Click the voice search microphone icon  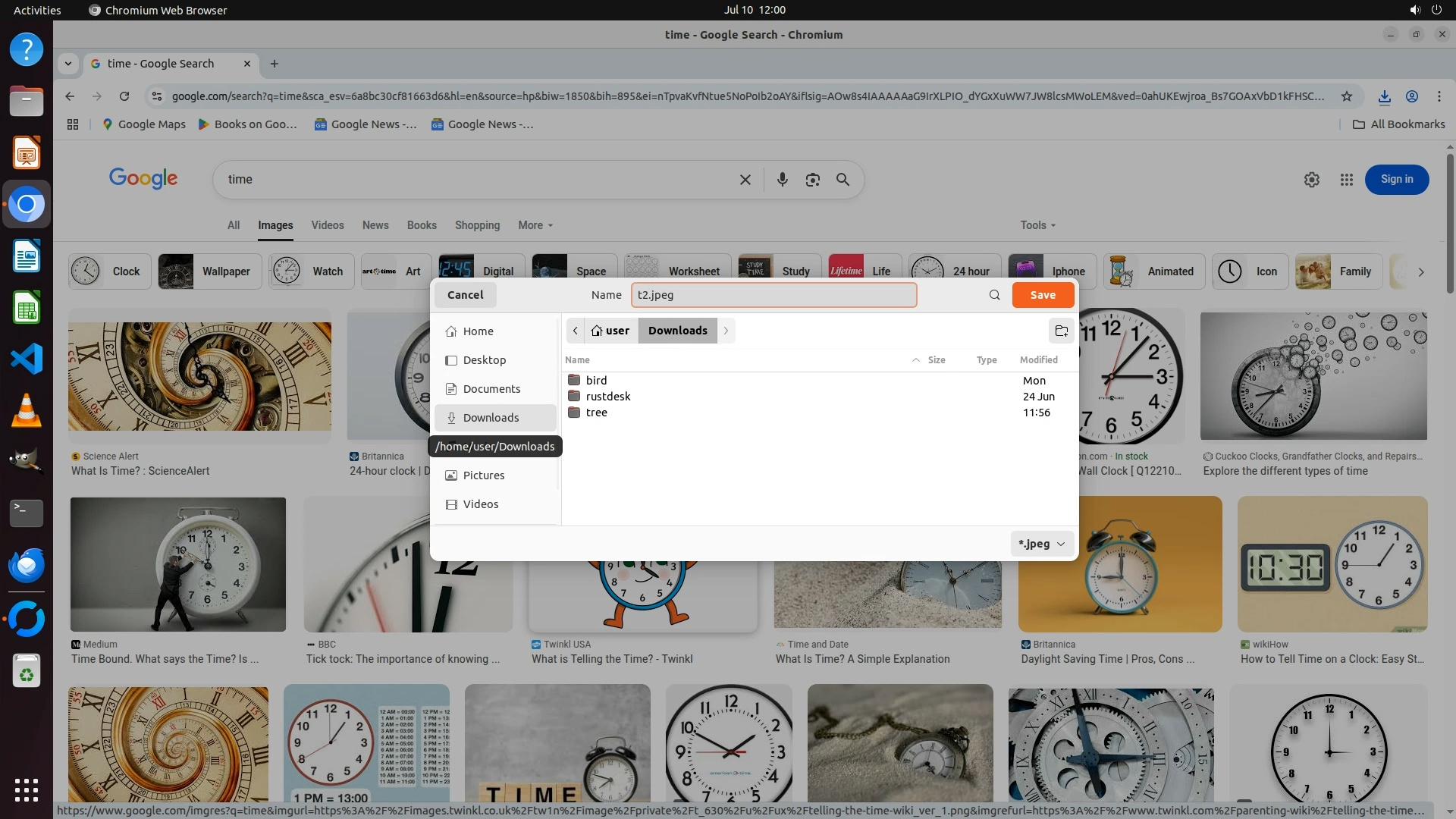click(782, 180)
